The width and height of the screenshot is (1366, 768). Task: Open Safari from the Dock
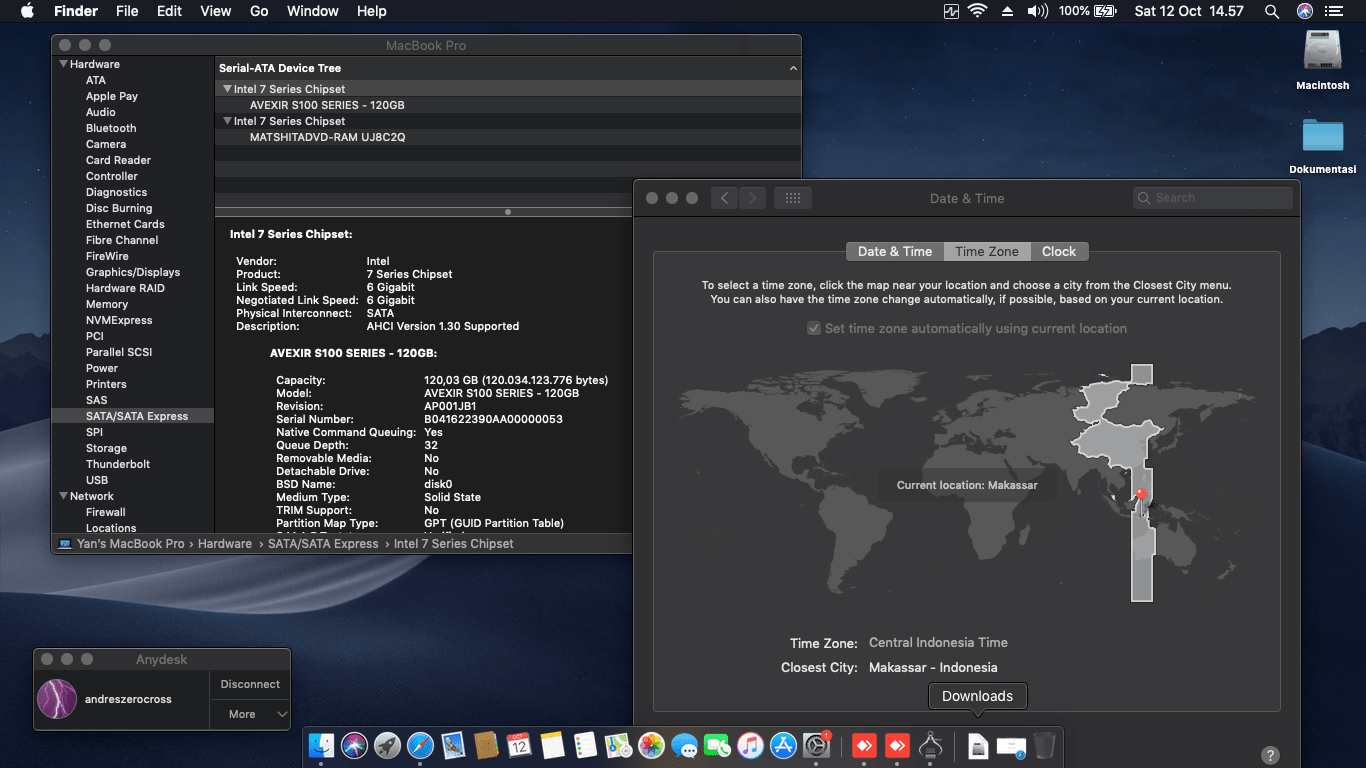pyautogui.click(x=420, y=745)
